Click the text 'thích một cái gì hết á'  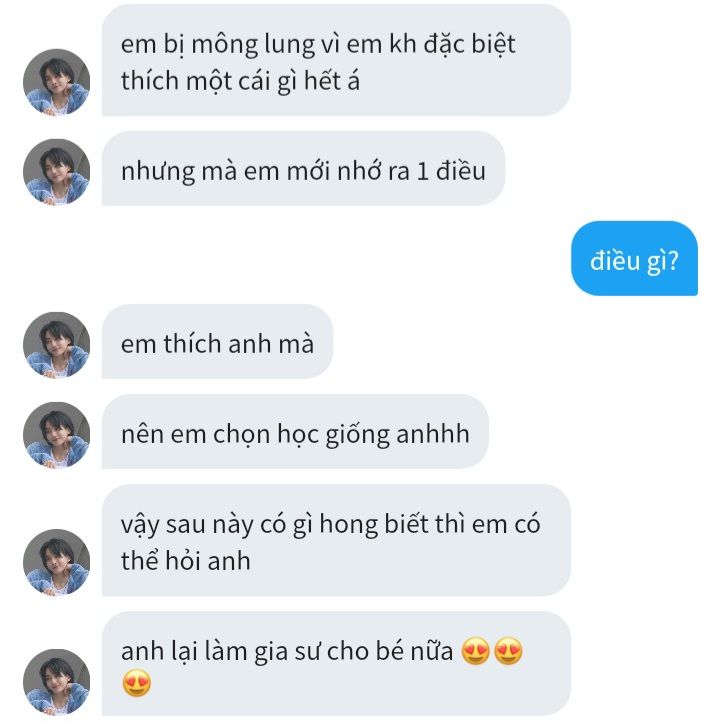click(x=240, y=82)
